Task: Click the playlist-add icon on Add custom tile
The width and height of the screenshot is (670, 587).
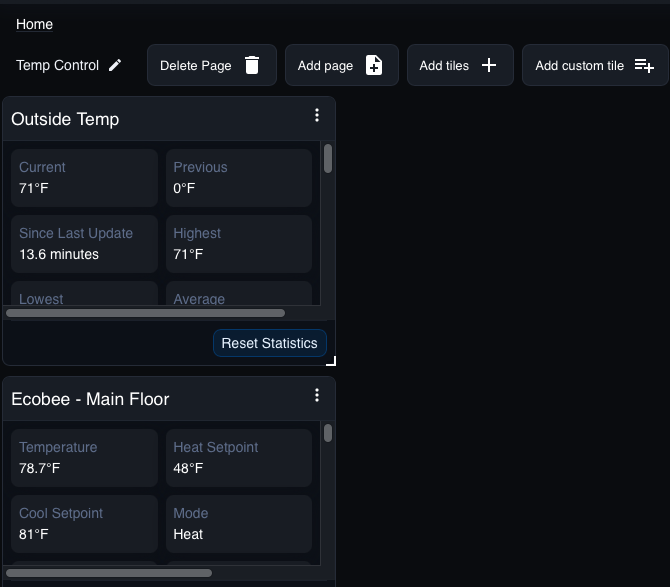Action: point(644,65)
